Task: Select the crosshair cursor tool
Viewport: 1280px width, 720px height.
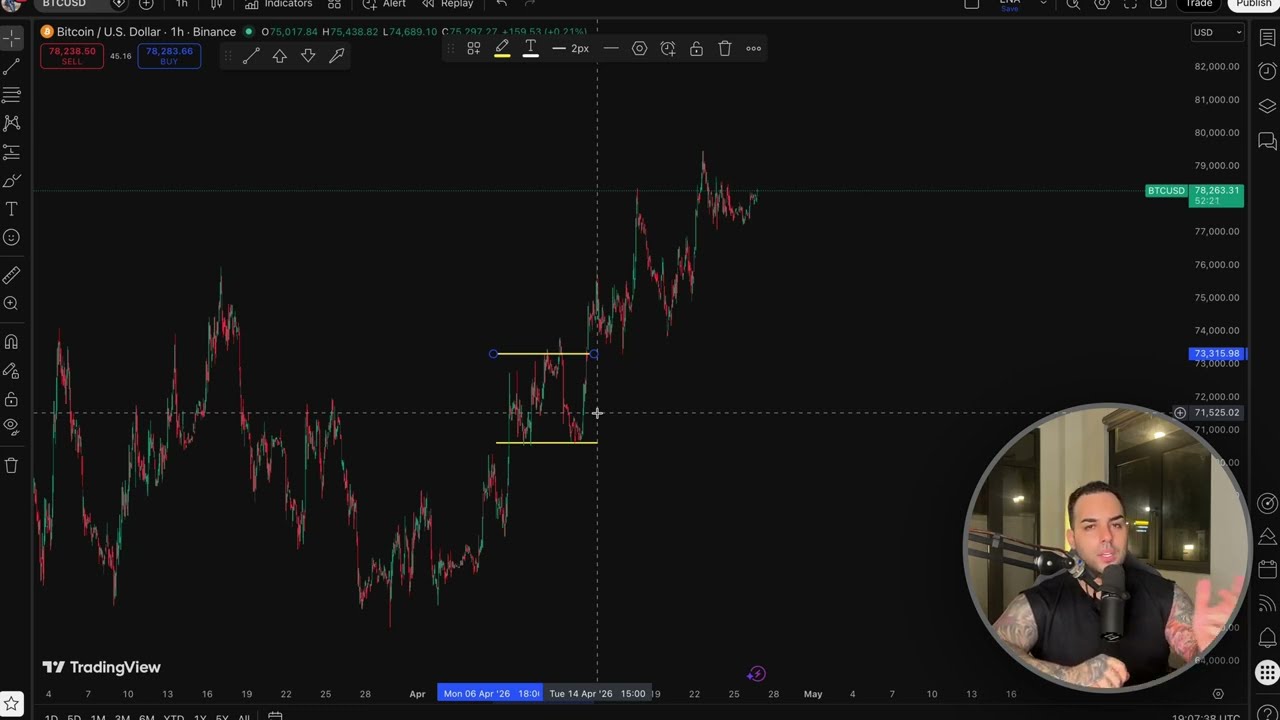Action: click(x=12, y=38)
